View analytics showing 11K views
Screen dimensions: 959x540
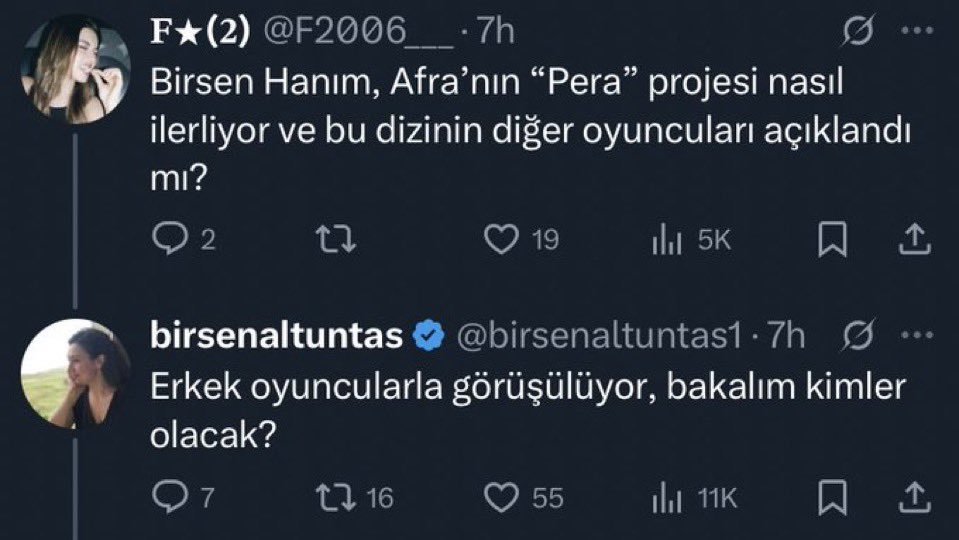tap(665, 496)
